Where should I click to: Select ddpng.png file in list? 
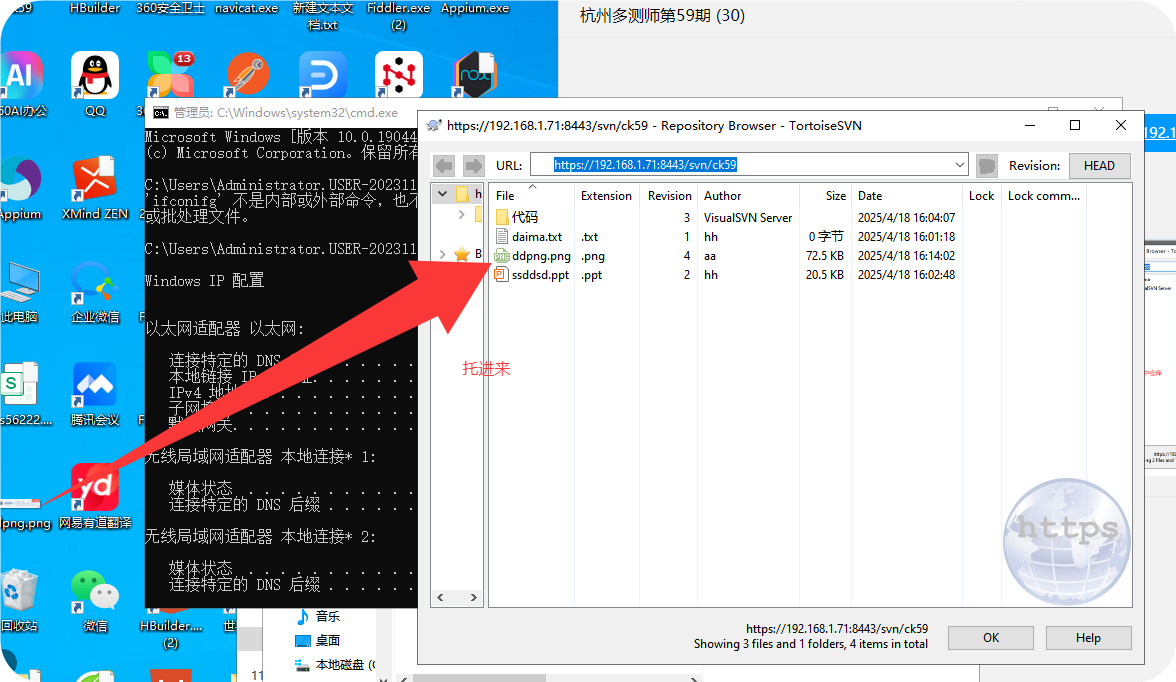tap(541, 256)
